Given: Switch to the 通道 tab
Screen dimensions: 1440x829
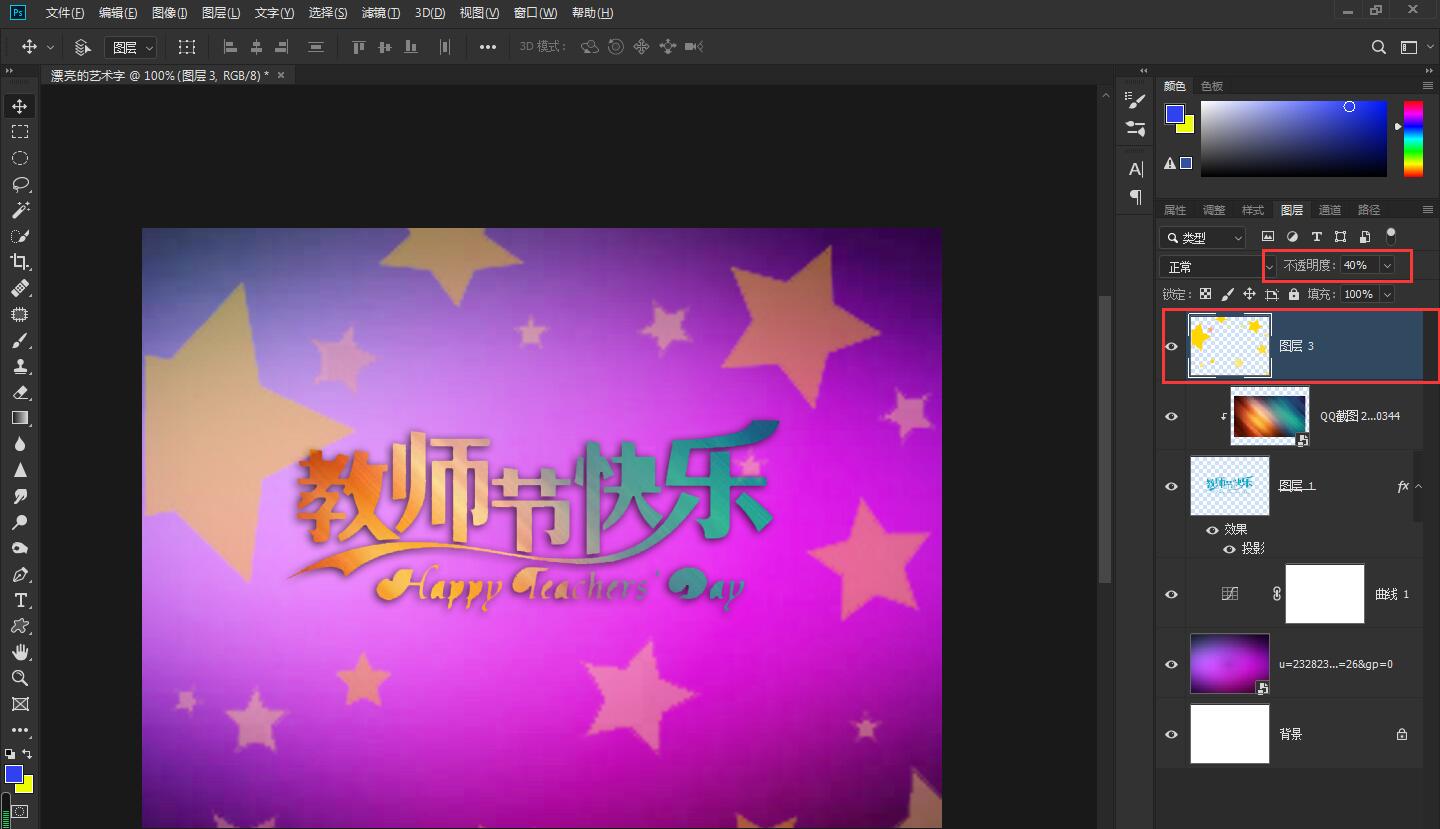Looking at the screenshot, I should pyautogui.click(x=1330, y=209).
